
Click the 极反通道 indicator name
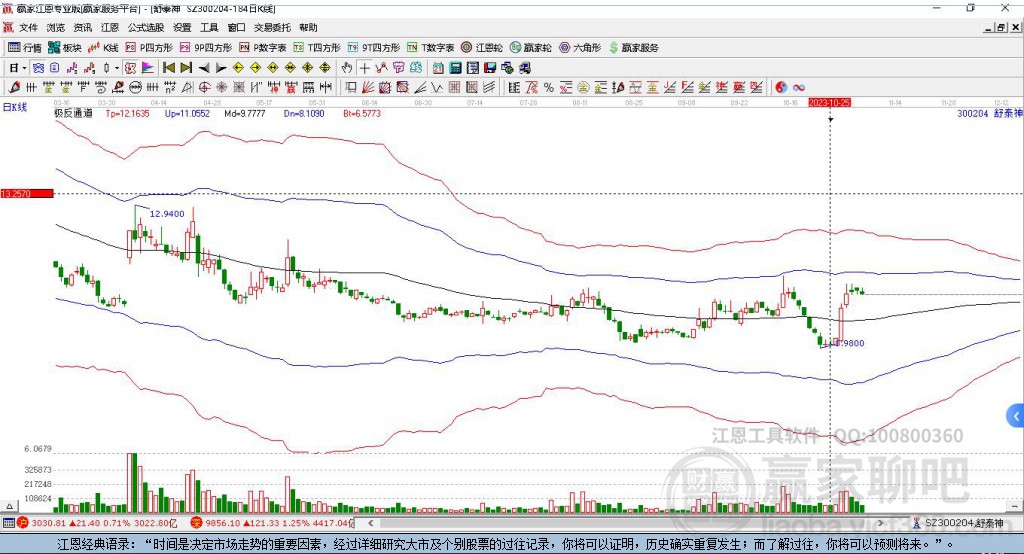(73, 114)
